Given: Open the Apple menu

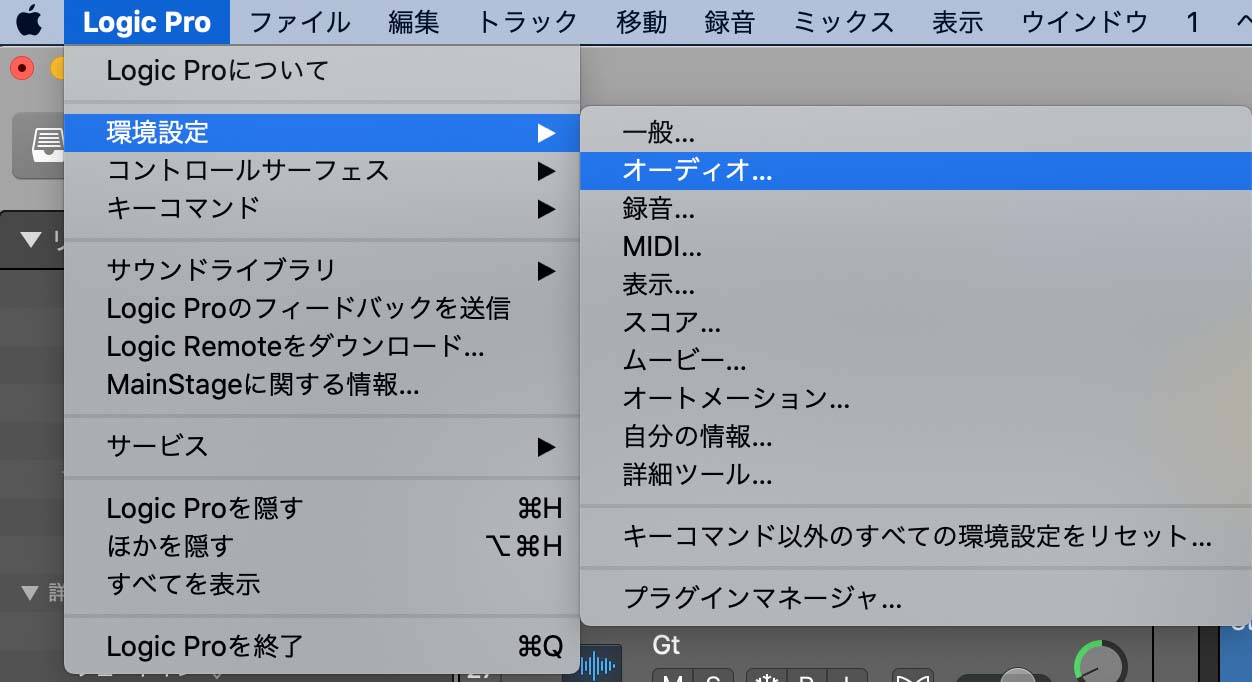Looking at the screenshot, I should point(30,21).
